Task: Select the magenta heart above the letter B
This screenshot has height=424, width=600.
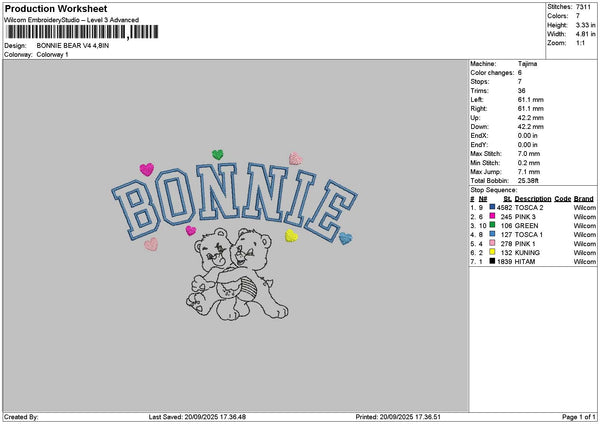Action: point(147,169)
